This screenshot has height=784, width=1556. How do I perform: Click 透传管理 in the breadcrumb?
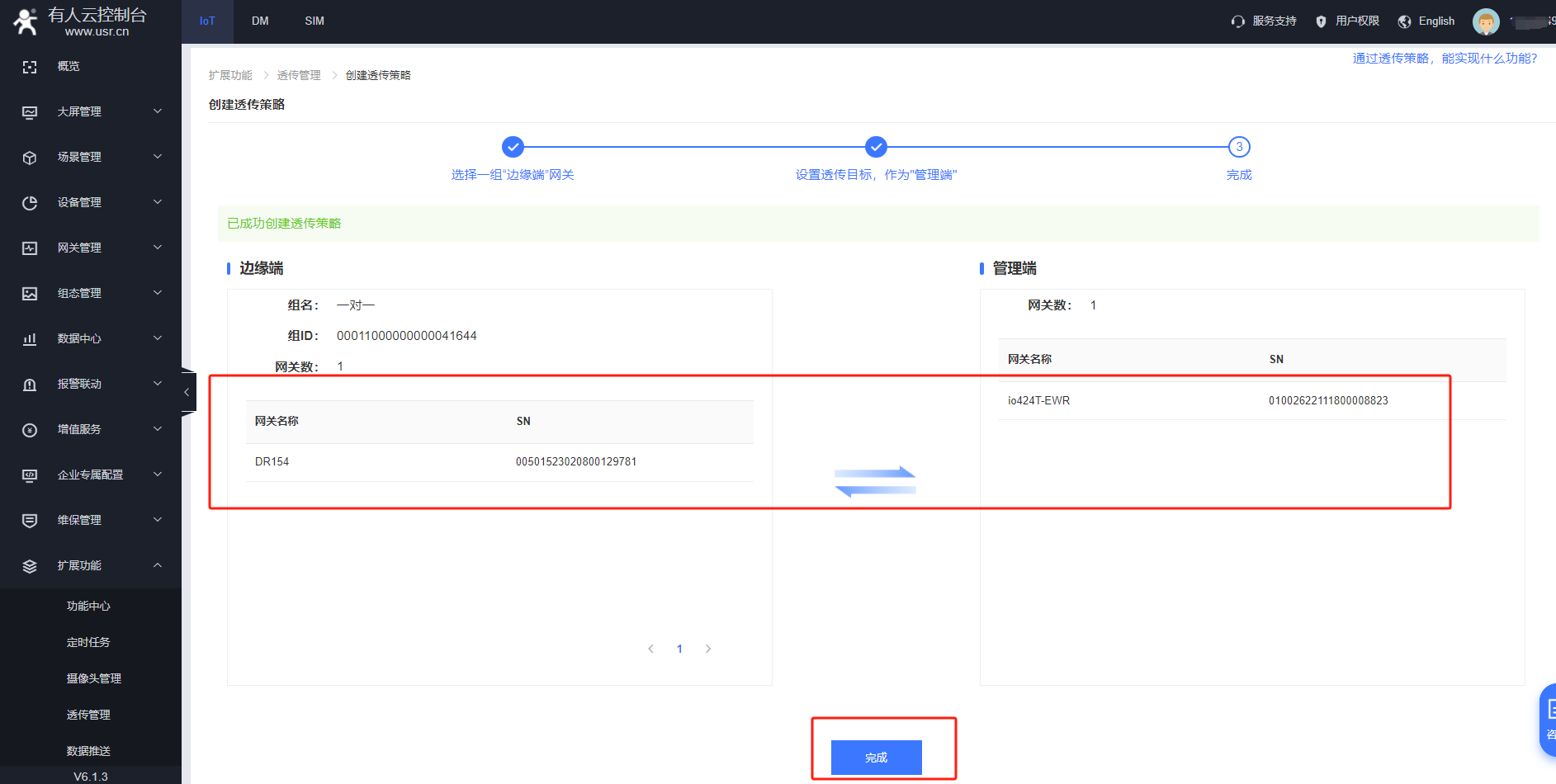point(299,76)
